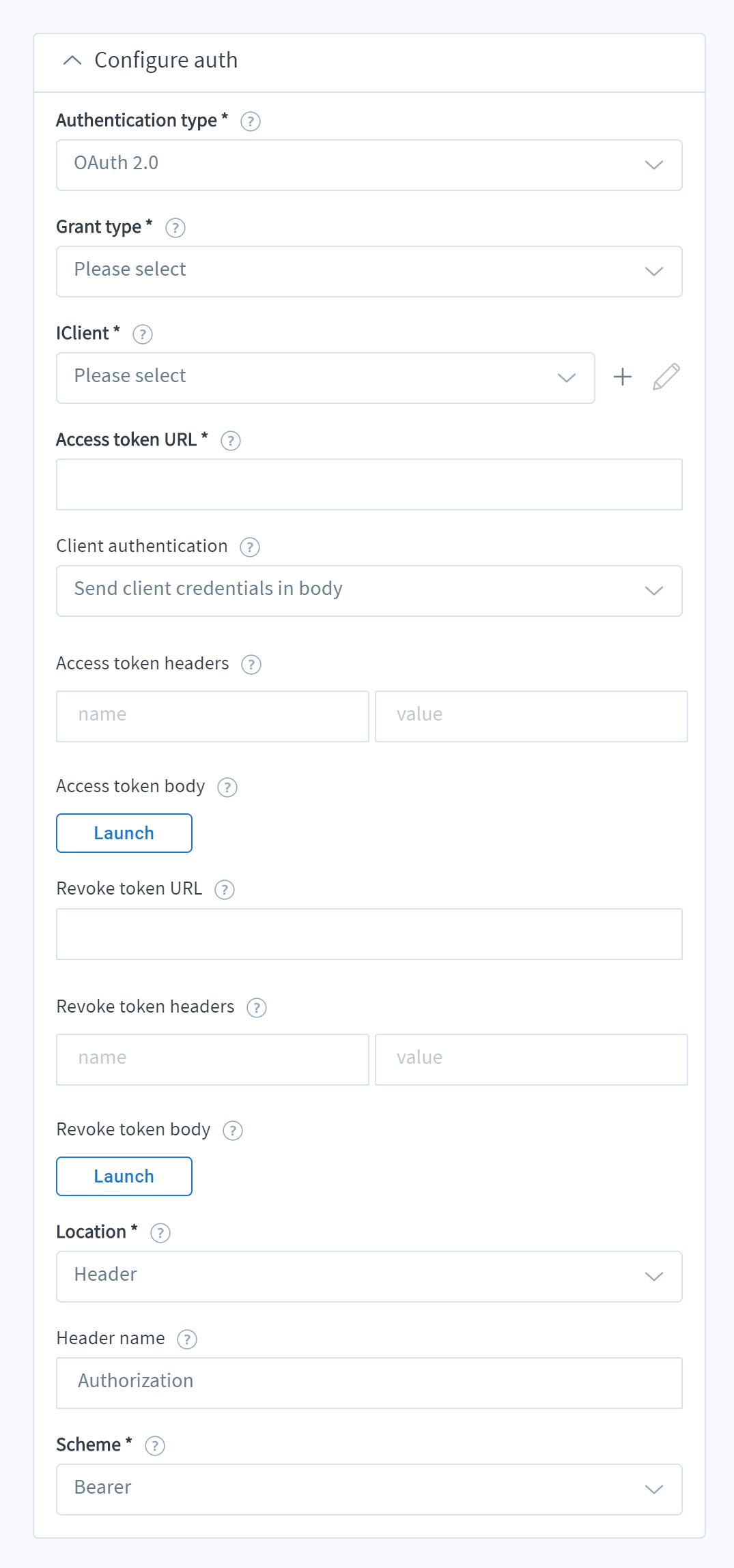This screenshot has height=1568, width=734.
Task: Open the Client authentication dropdown
Action: [x=369, y=591]
